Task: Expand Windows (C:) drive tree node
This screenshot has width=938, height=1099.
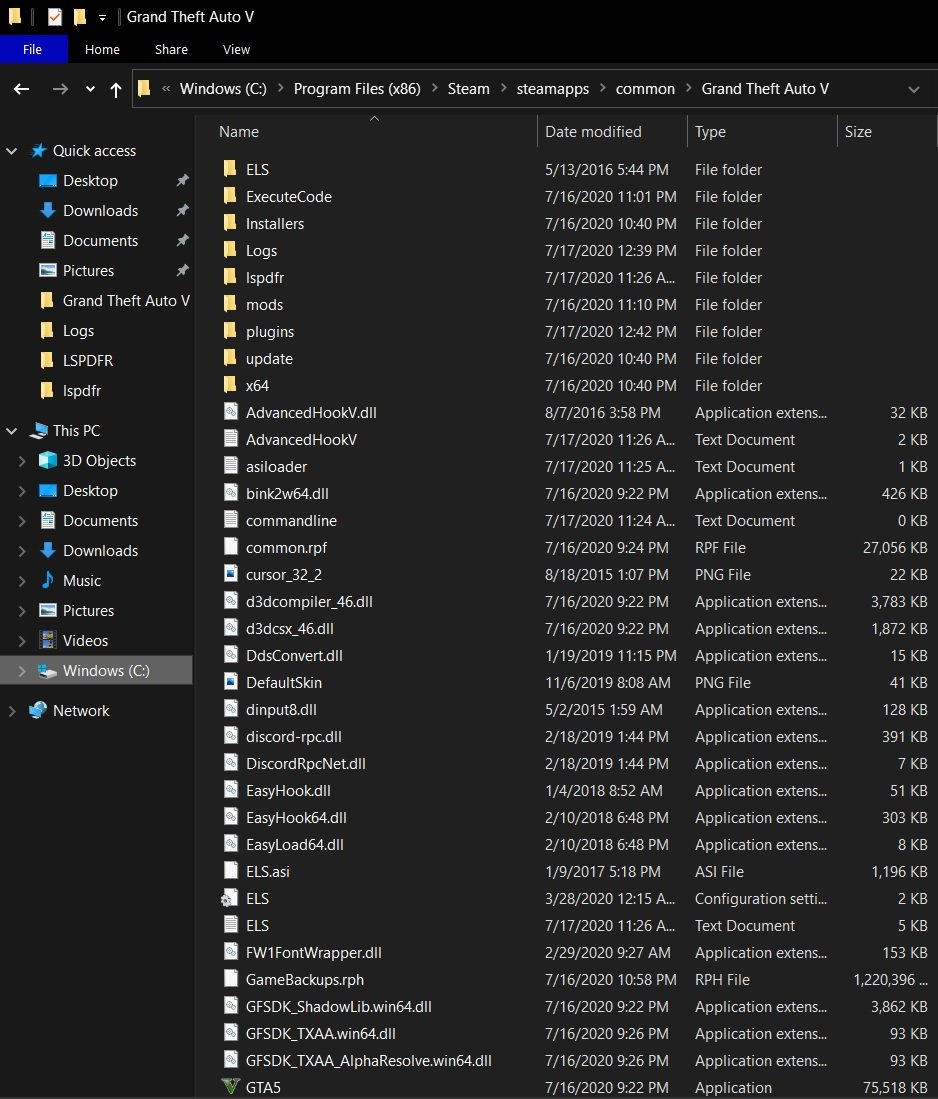Action: point(22,671)
